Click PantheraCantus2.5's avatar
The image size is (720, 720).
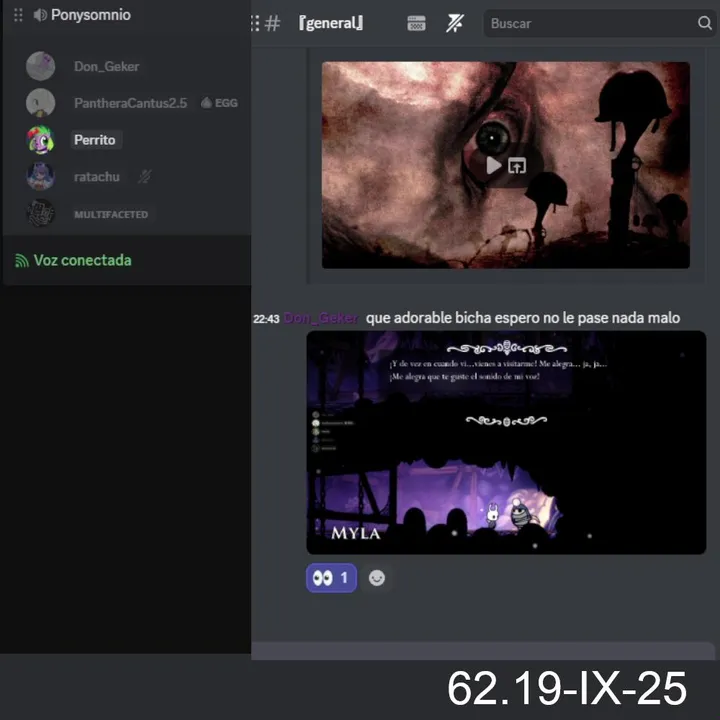pos(40,103)
